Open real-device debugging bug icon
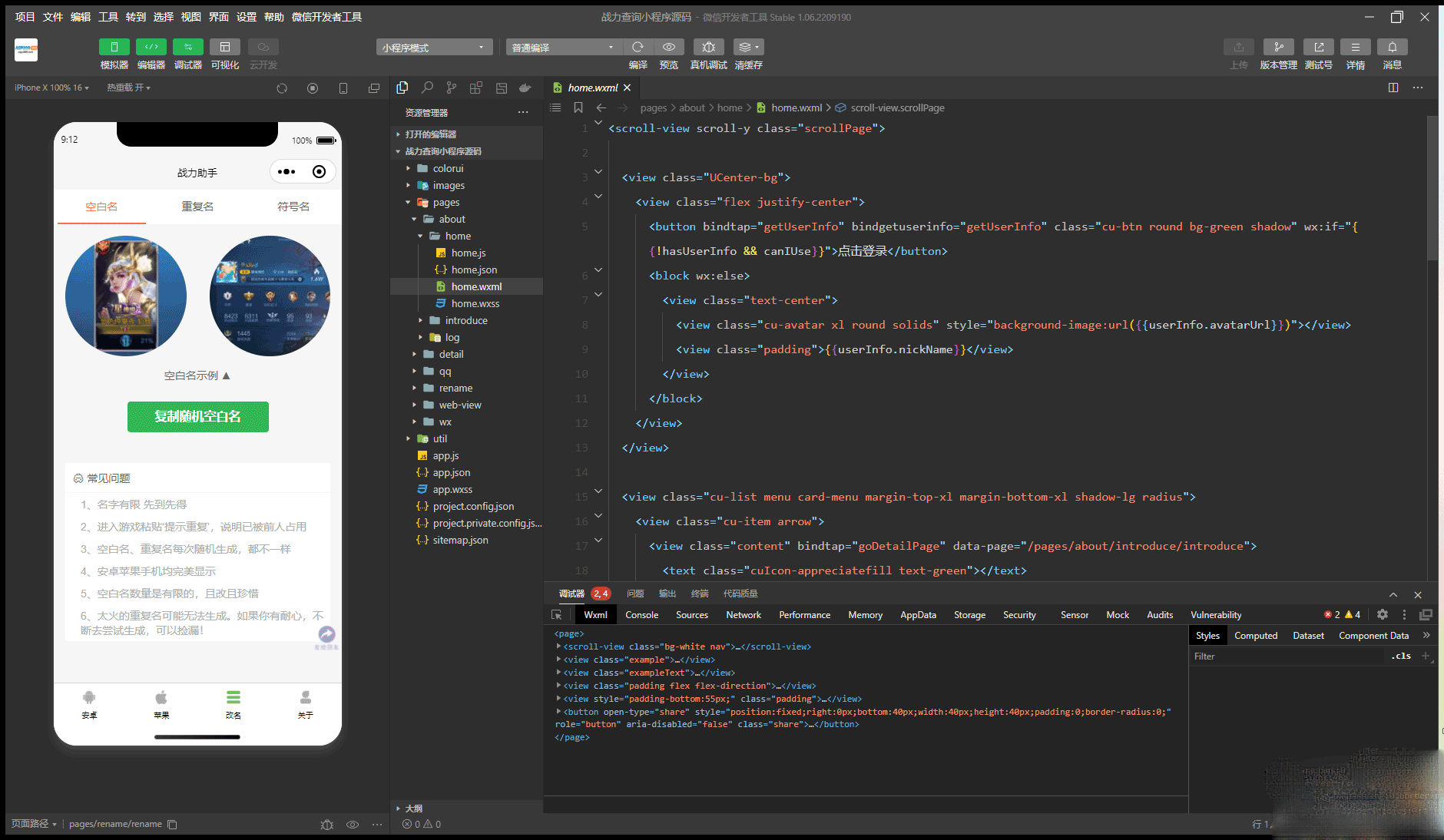This screenshot has width=1444, height=840. point(708,47)
